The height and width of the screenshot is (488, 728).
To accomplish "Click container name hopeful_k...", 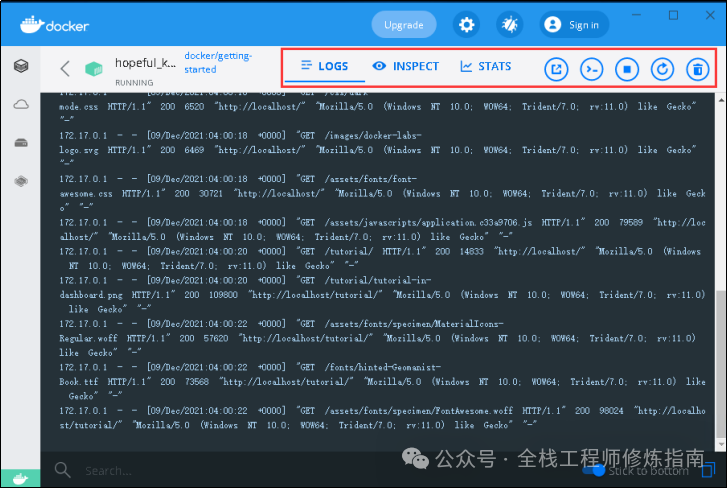I will 145,63.
